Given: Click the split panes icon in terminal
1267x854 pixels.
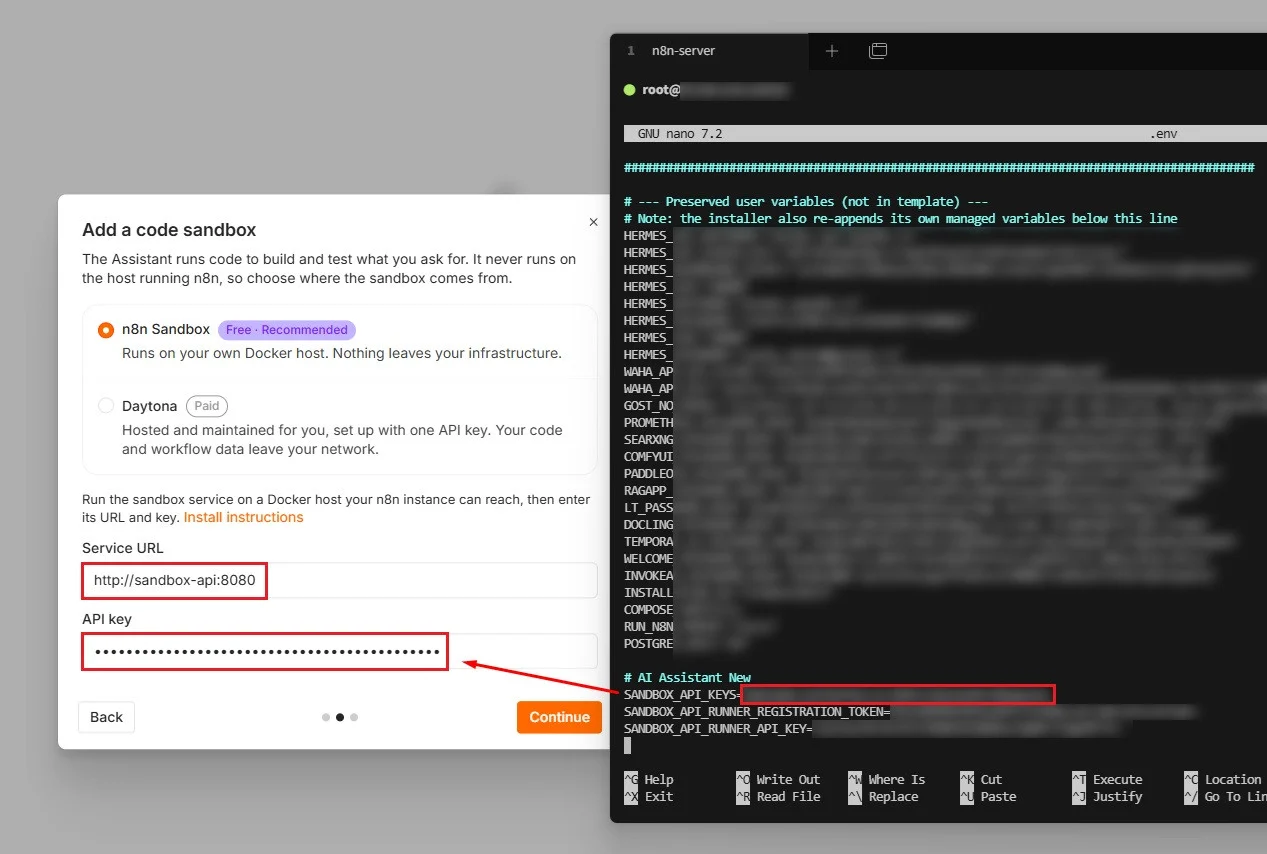Looking at the screenshot, I should pos(878,50).
